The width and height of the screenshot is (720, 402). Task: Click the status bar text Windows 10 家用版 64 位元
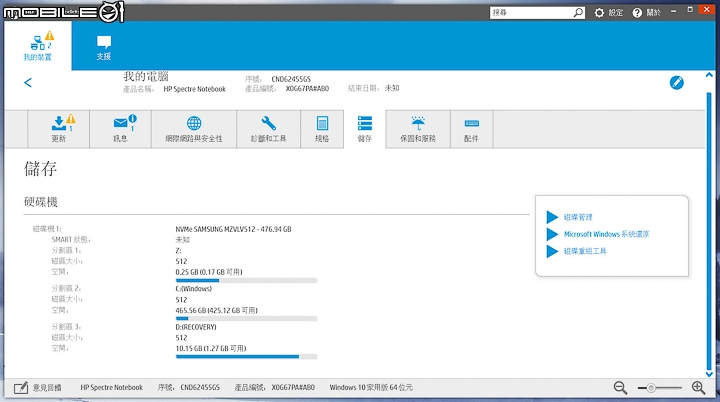371,388
